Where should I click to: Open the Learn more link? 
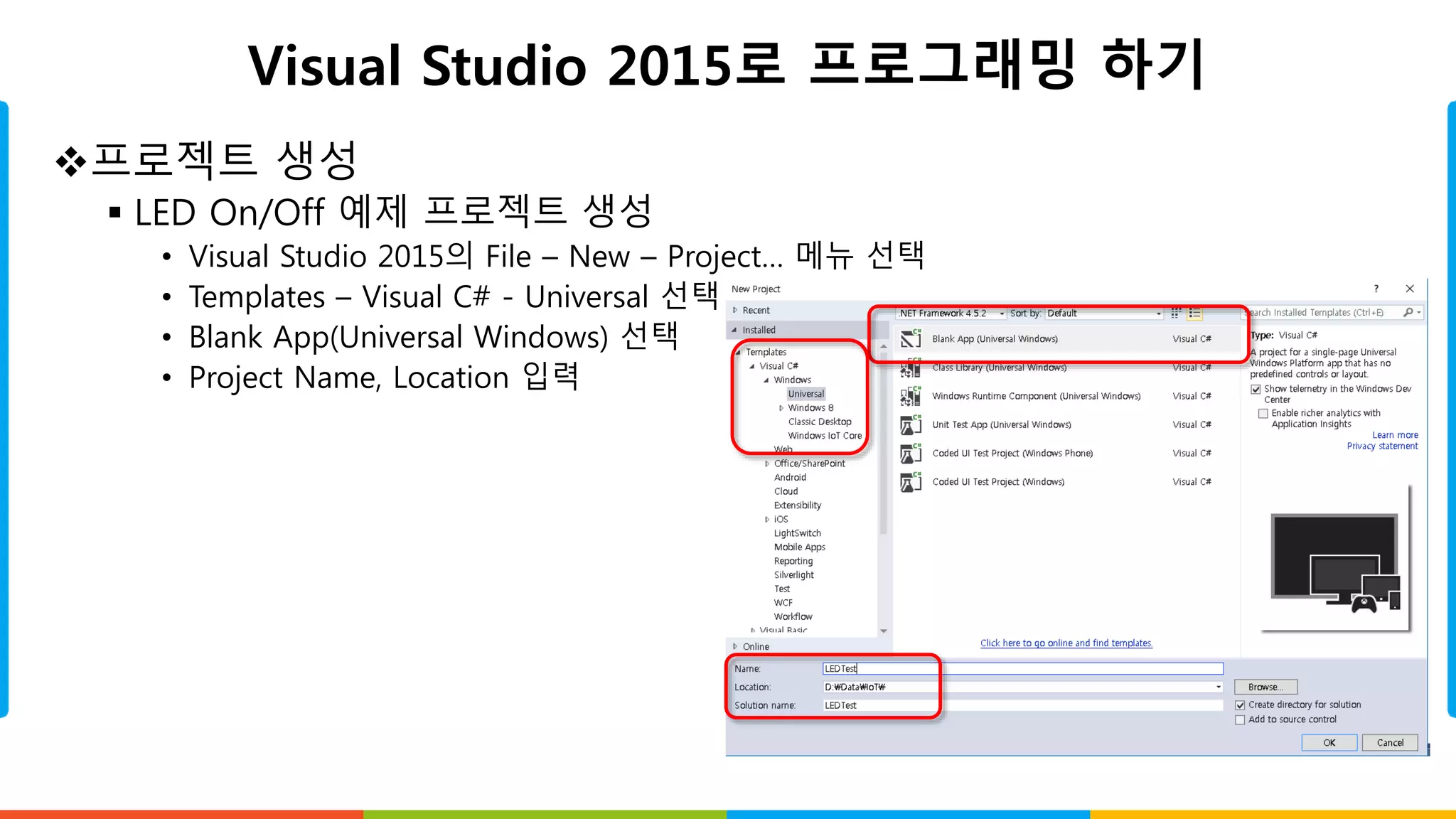click(1395, 435)
